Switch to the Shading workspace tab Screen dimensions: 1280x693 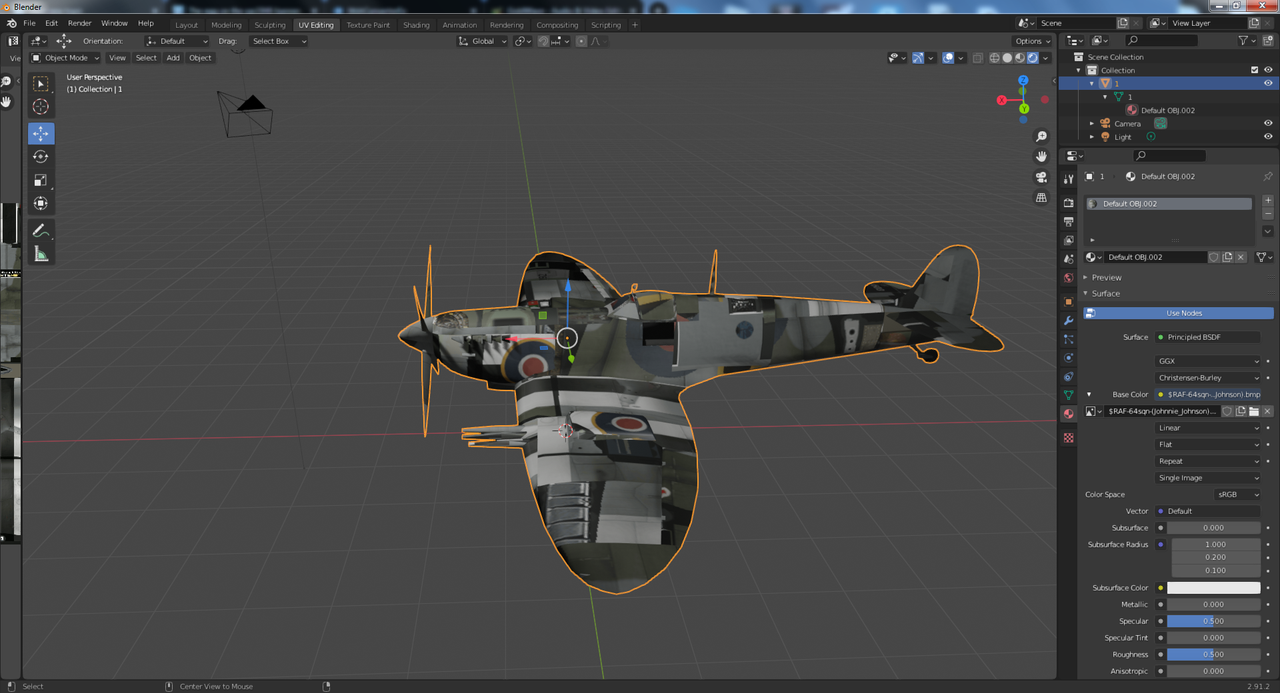click(416, 25)
